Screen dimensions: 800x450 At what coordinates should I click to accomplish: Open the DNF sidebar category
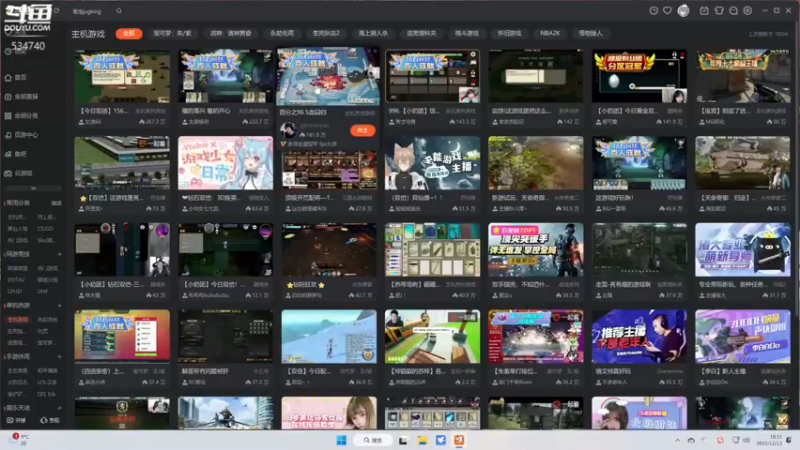click(42, 291)
